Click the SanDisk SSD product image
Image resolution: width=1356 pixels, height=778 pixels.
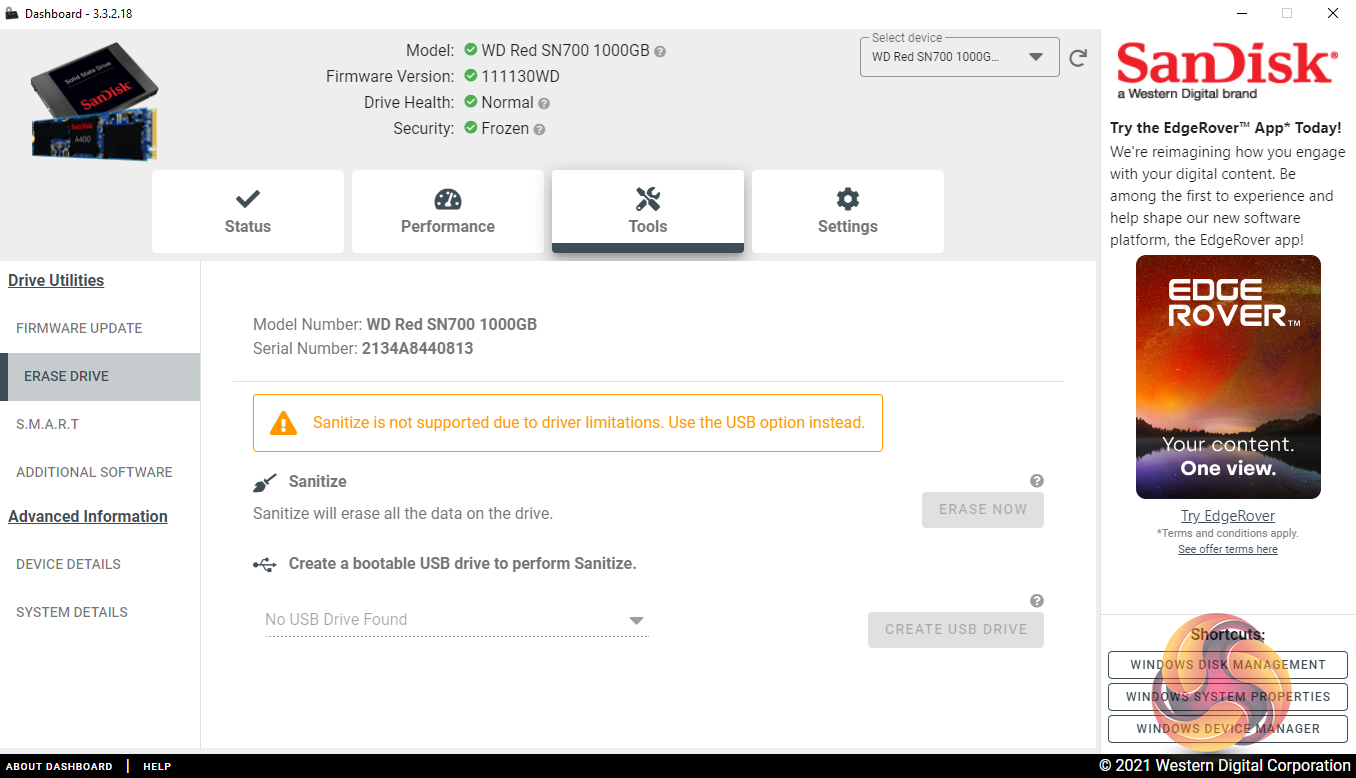(x=94, y=101)
